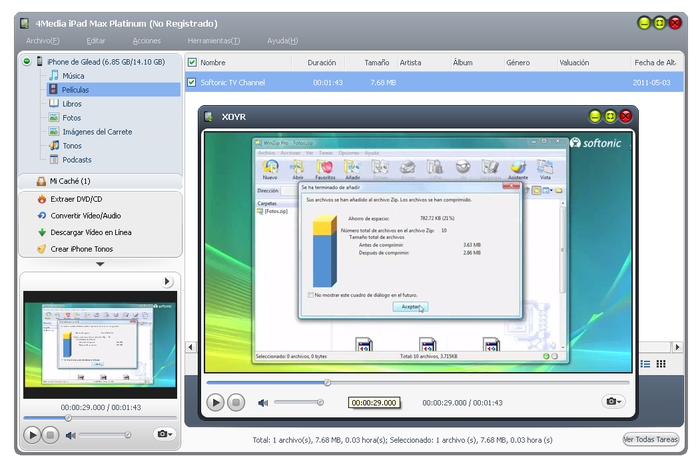Uncheck the Softonic TV Channel row checkbox
Image resolution: width=700 pixels, height=466 pixels.
pos(192,82)
